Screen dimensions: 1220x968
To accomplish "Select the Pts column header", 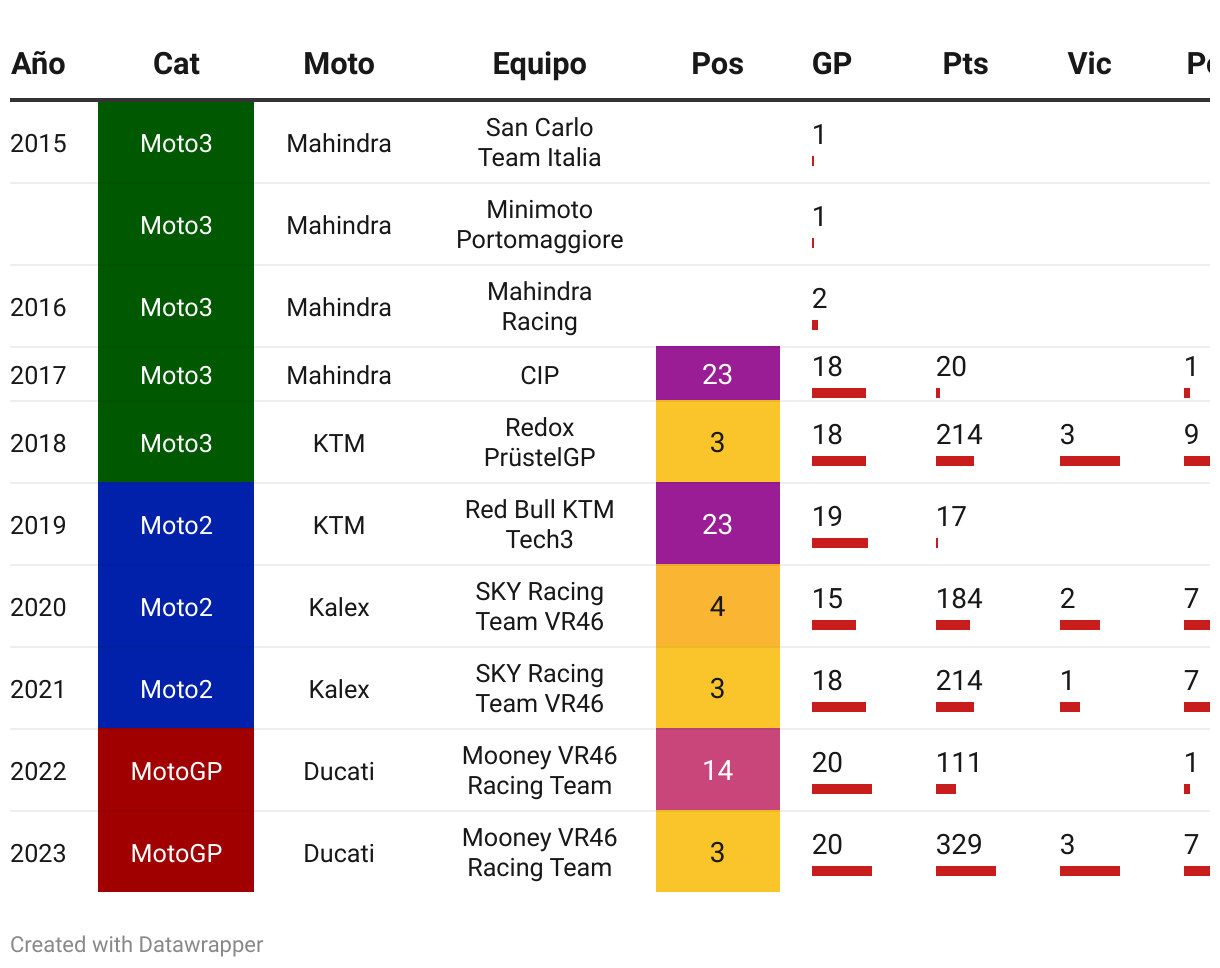I will coord(965,64).
